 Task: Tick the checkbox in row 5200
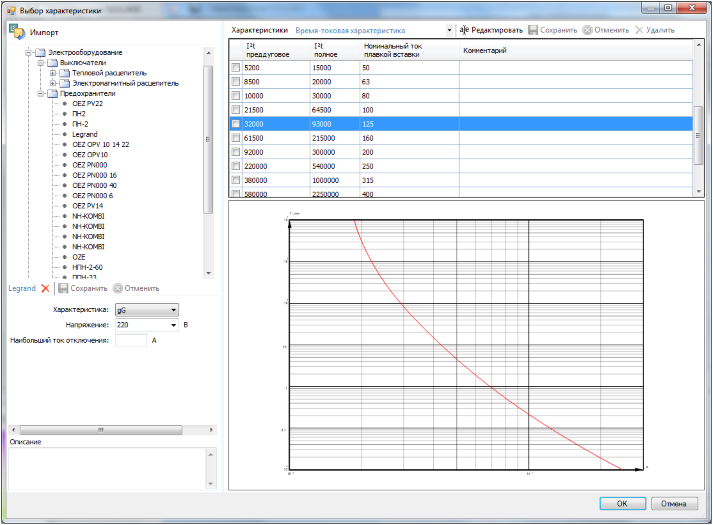tap(236, 67)
